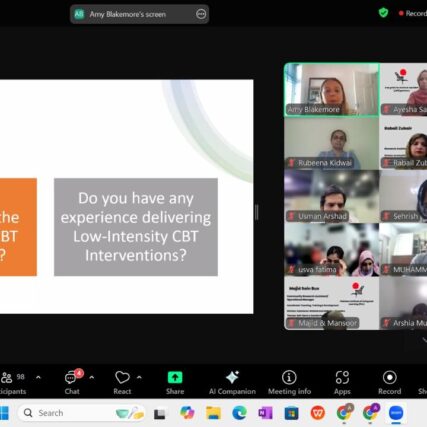Select usva fatima's video tile
This screenshot has height=427, width=427.
[x=332, y=250]
